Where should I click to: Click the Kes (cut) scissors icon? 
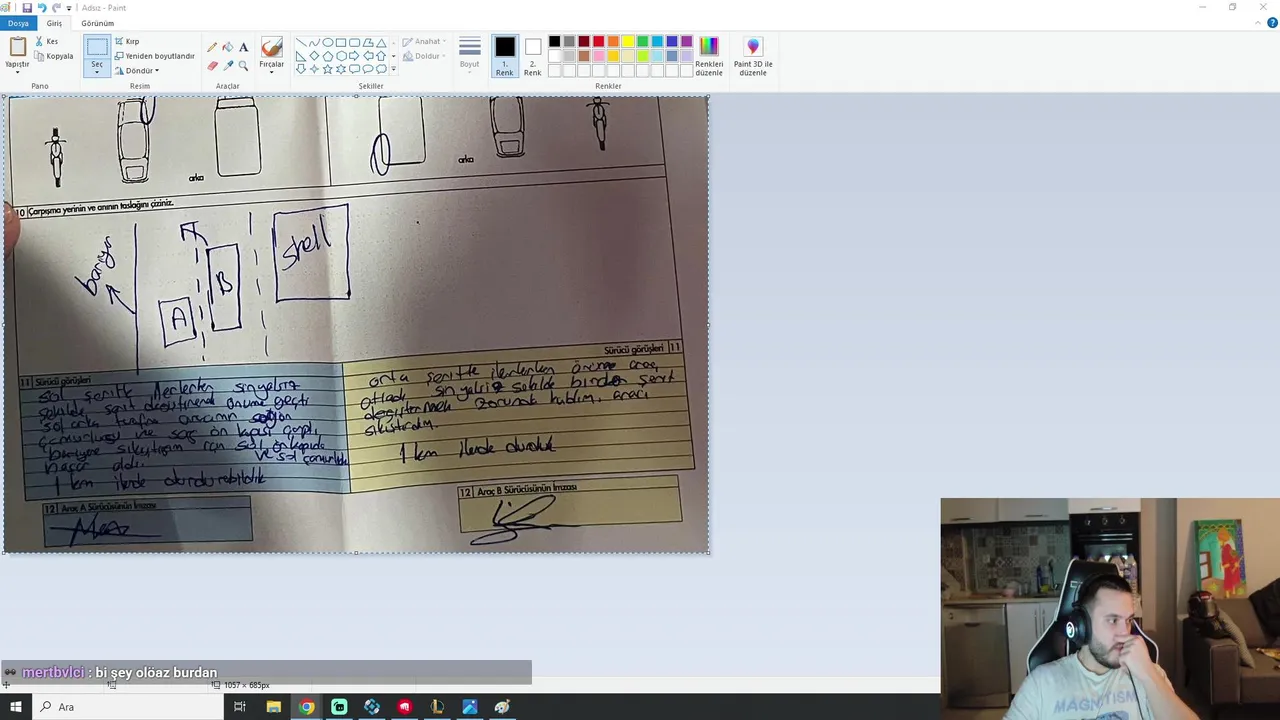pos(39,41)
